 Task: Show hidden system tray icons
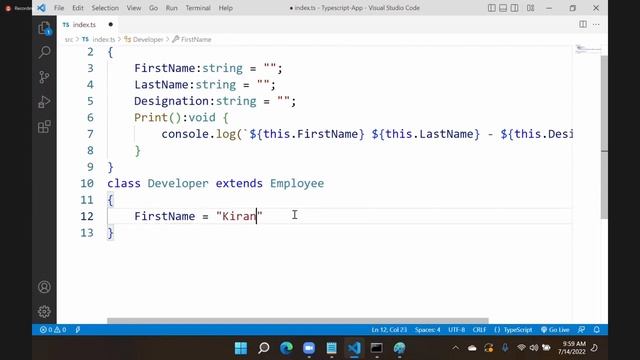pyautogui.click(x=456, y=348)
